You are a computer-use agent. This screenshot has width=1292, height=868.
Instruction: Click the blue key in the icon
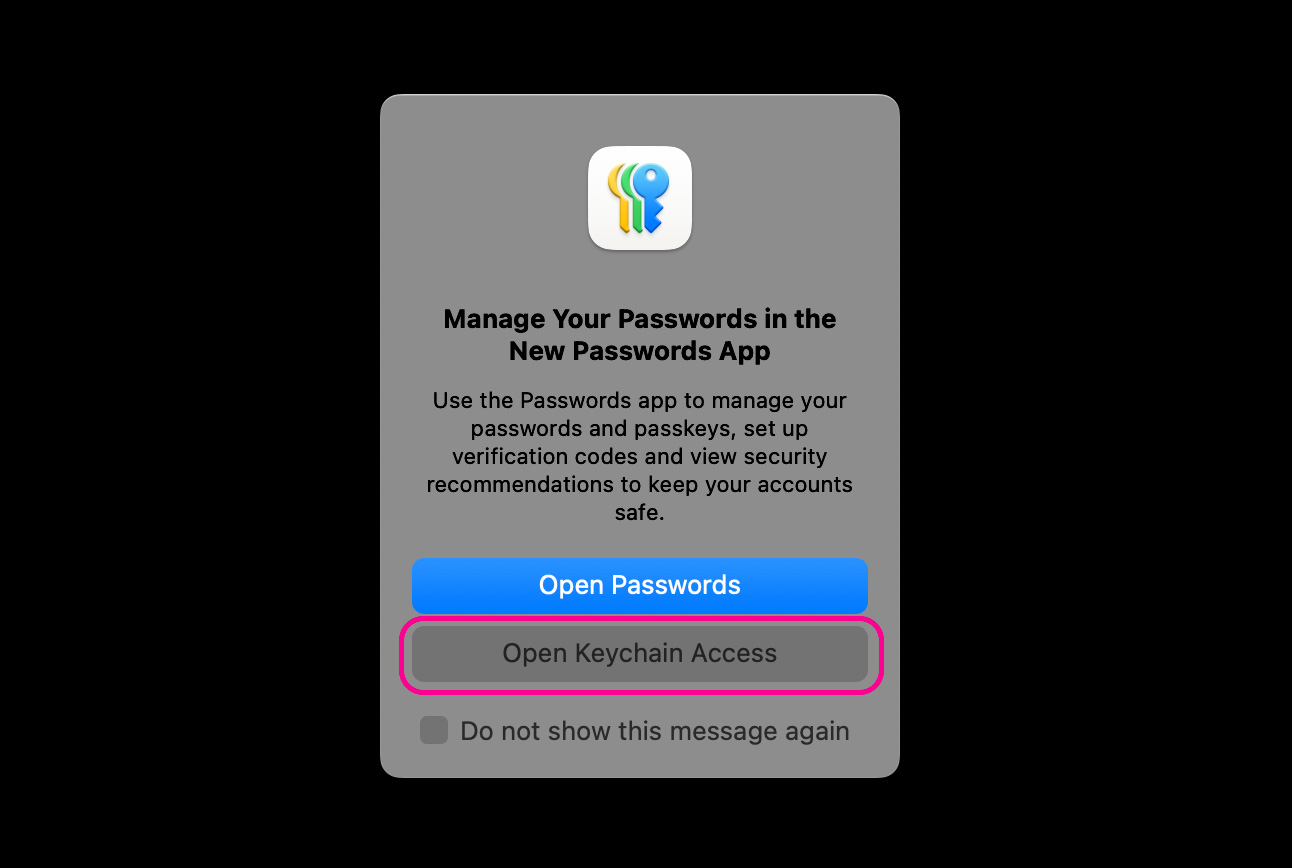[x=652, y=198]
